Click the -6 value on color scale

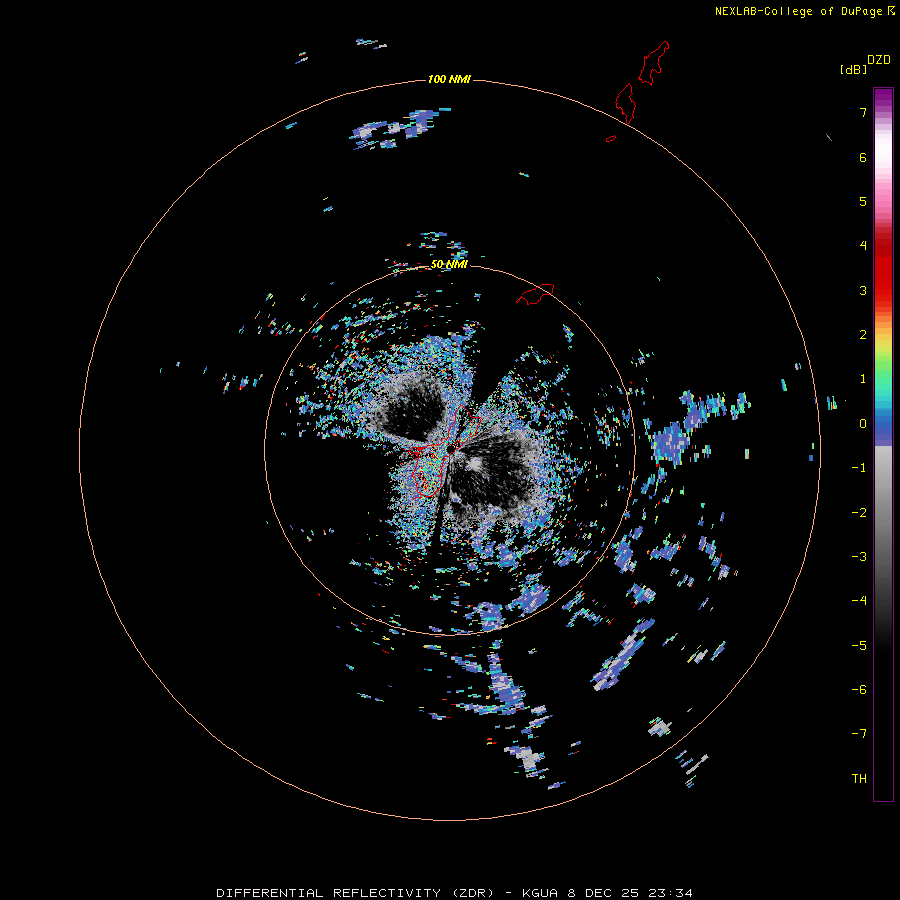tap(859, 690)
